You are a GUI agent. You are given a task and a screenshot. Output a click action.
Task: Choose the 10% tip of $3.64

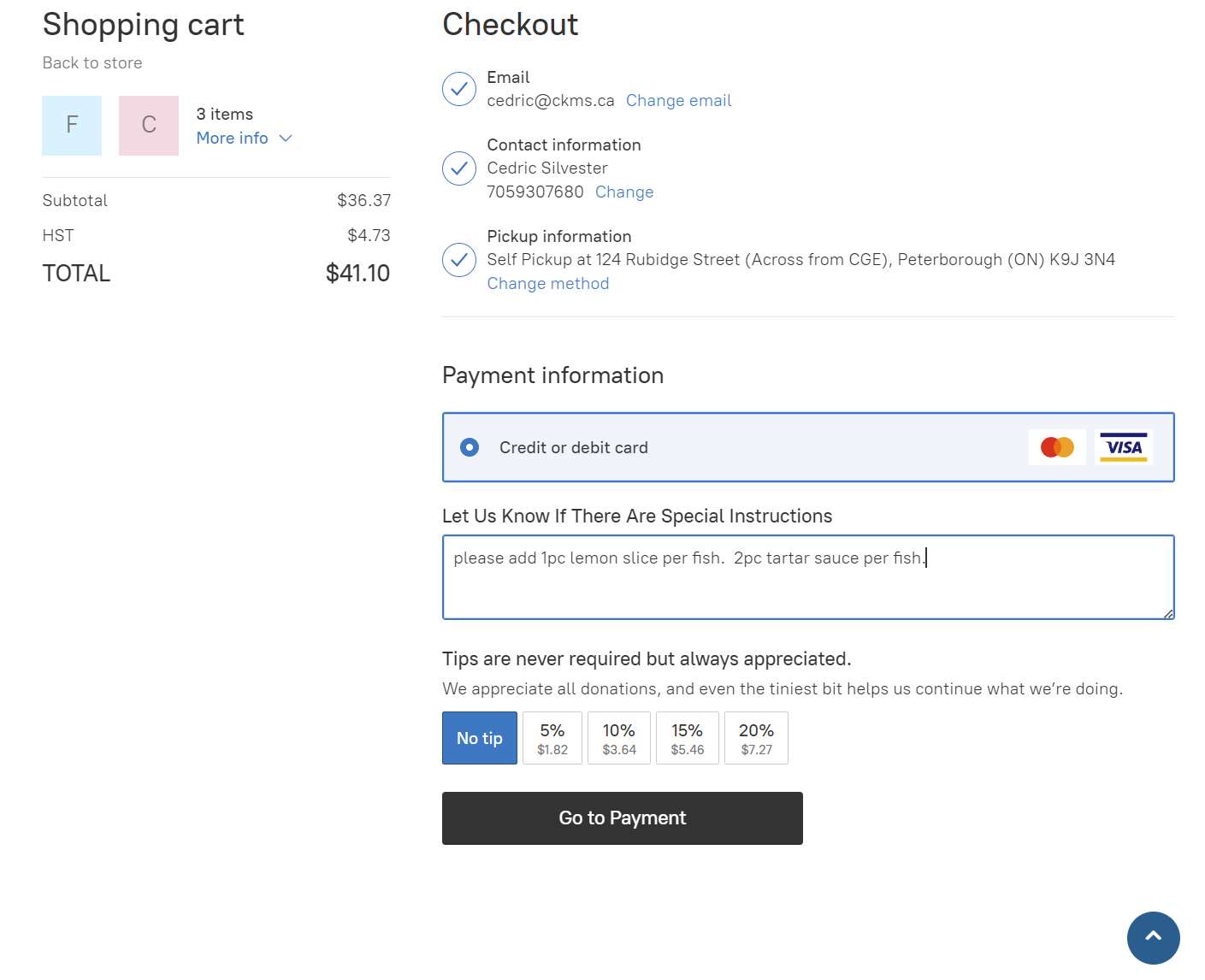619,738
